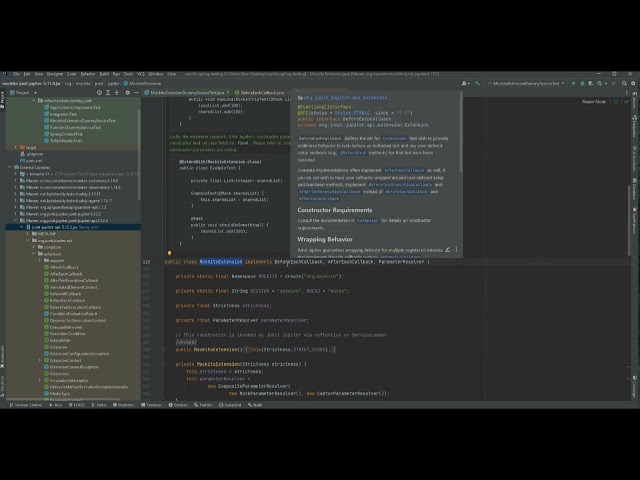
Task: Collapse the junit-jupiter-api jar node
Action: (x=22, y=227)
